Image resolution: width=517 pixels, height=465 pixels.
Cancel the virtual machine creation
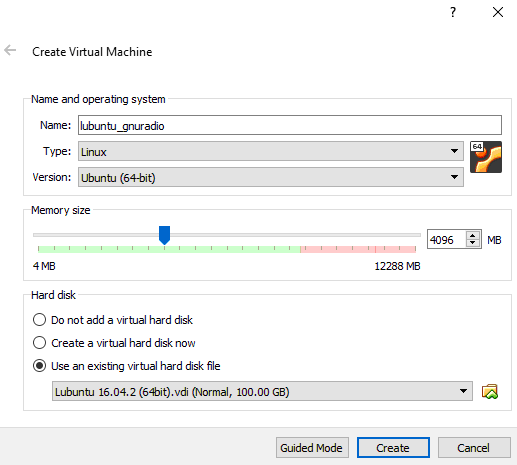474,448
